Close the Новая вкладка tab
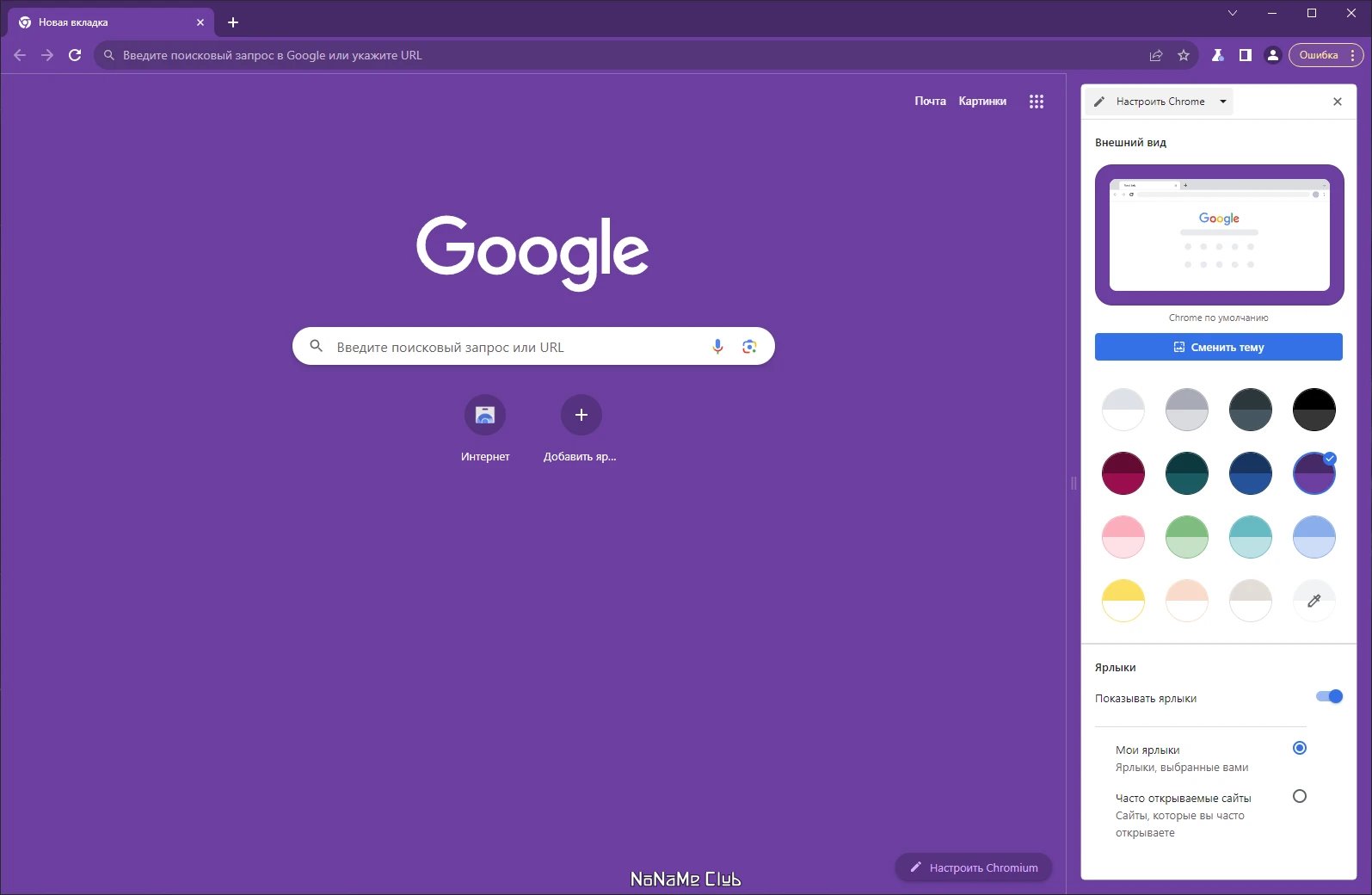1372x895 pixels. coord(200,22)
